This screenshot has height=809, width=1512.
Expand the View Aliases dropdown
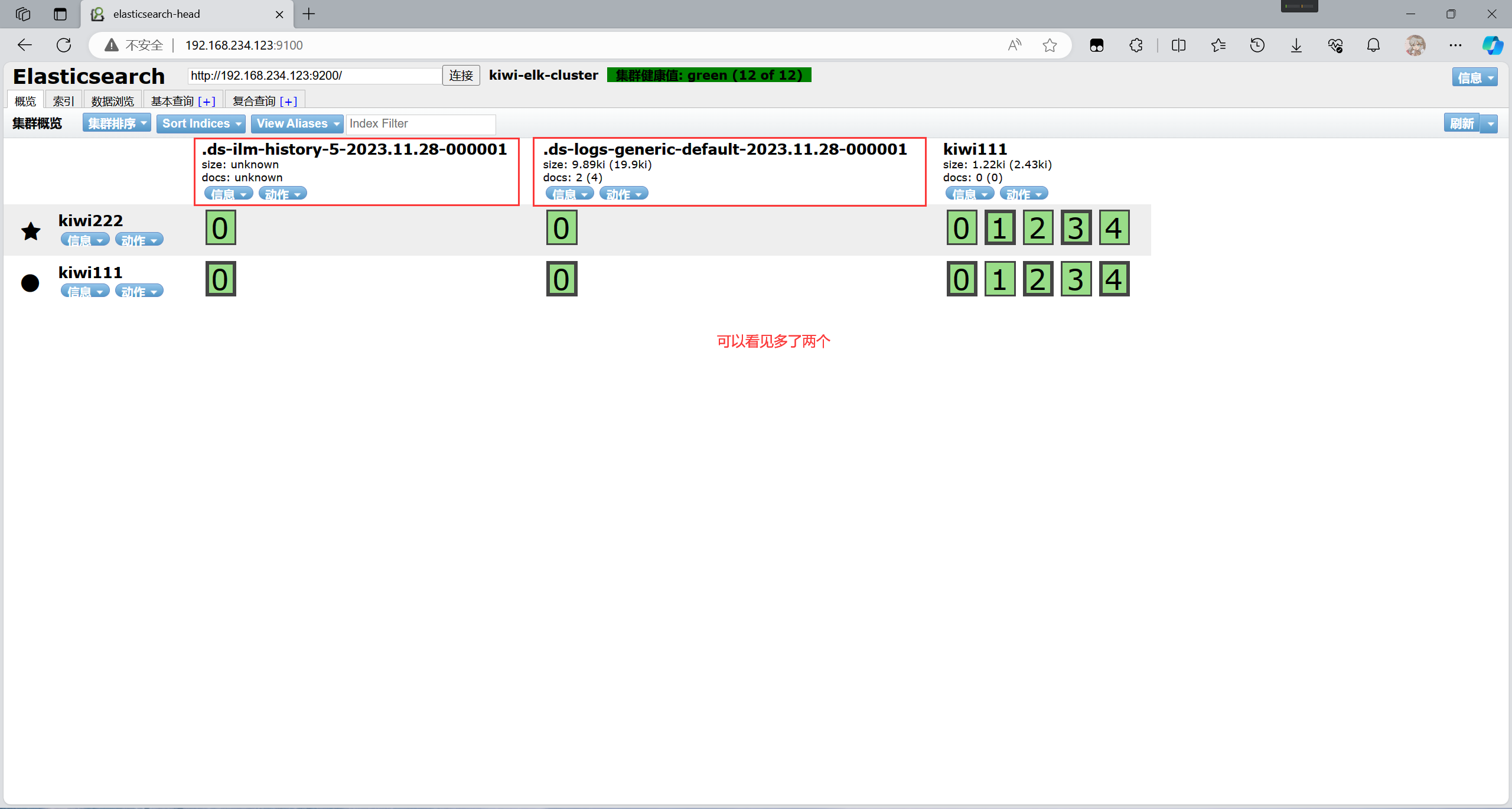pos(297,123)
